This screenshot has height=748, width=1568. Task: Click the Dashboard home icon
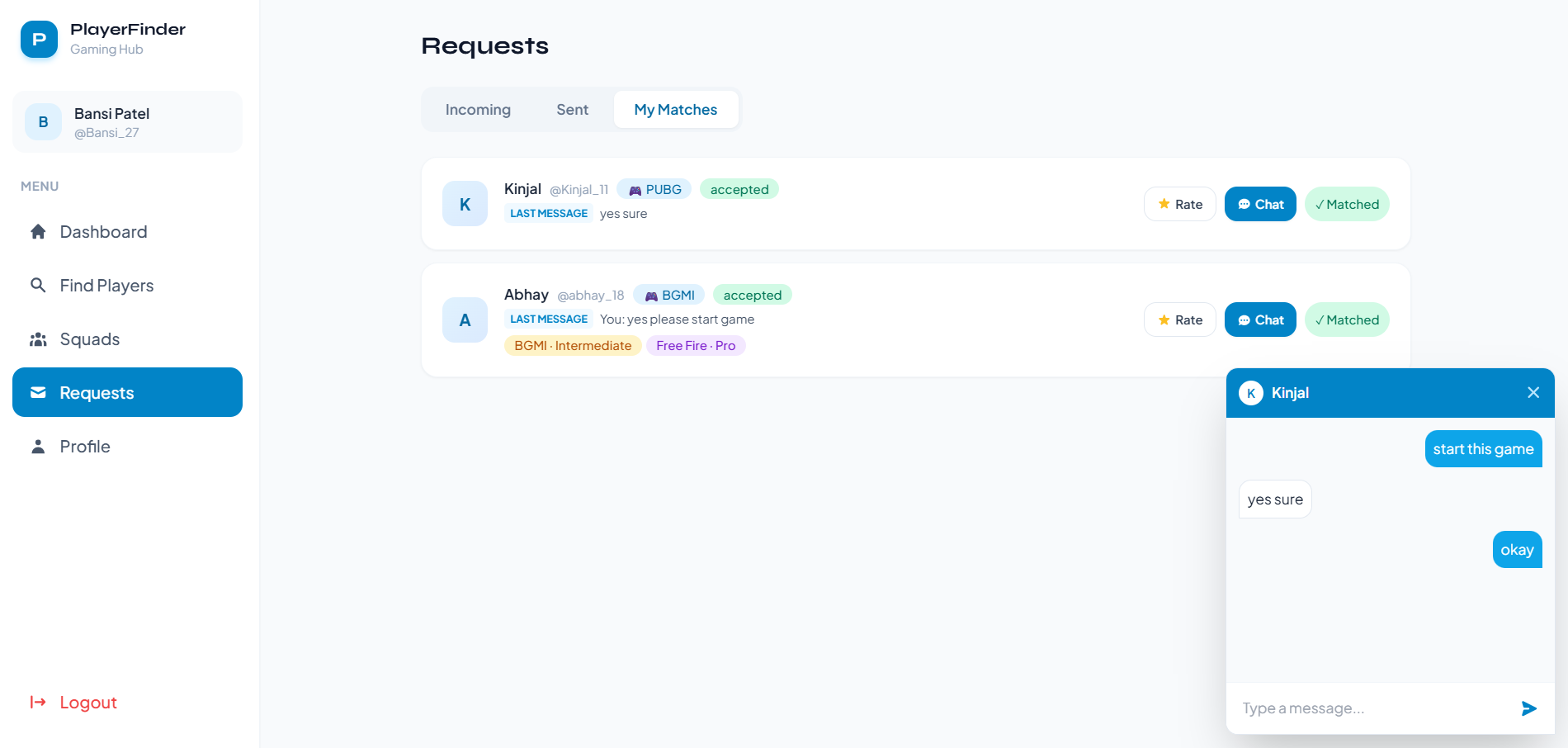tap(38, 232)
